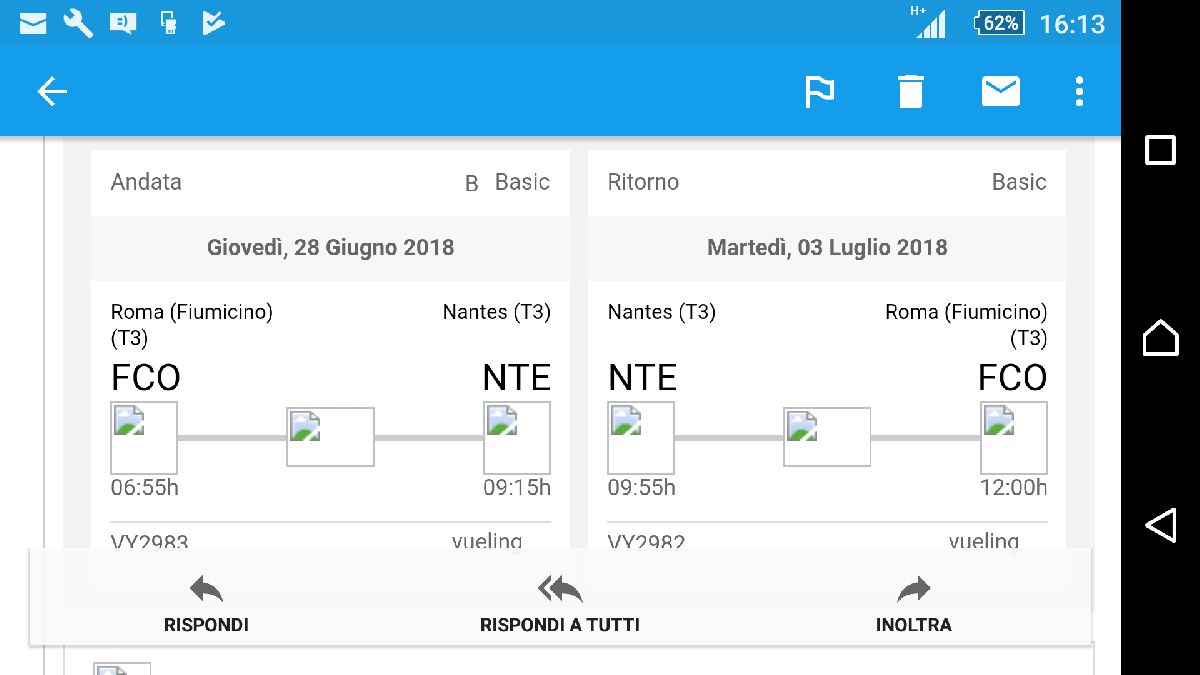Tap the mail notification icon in status bar
This screenshot has height=675, width=1200.
pyautogui.click(x=33, y=23)
